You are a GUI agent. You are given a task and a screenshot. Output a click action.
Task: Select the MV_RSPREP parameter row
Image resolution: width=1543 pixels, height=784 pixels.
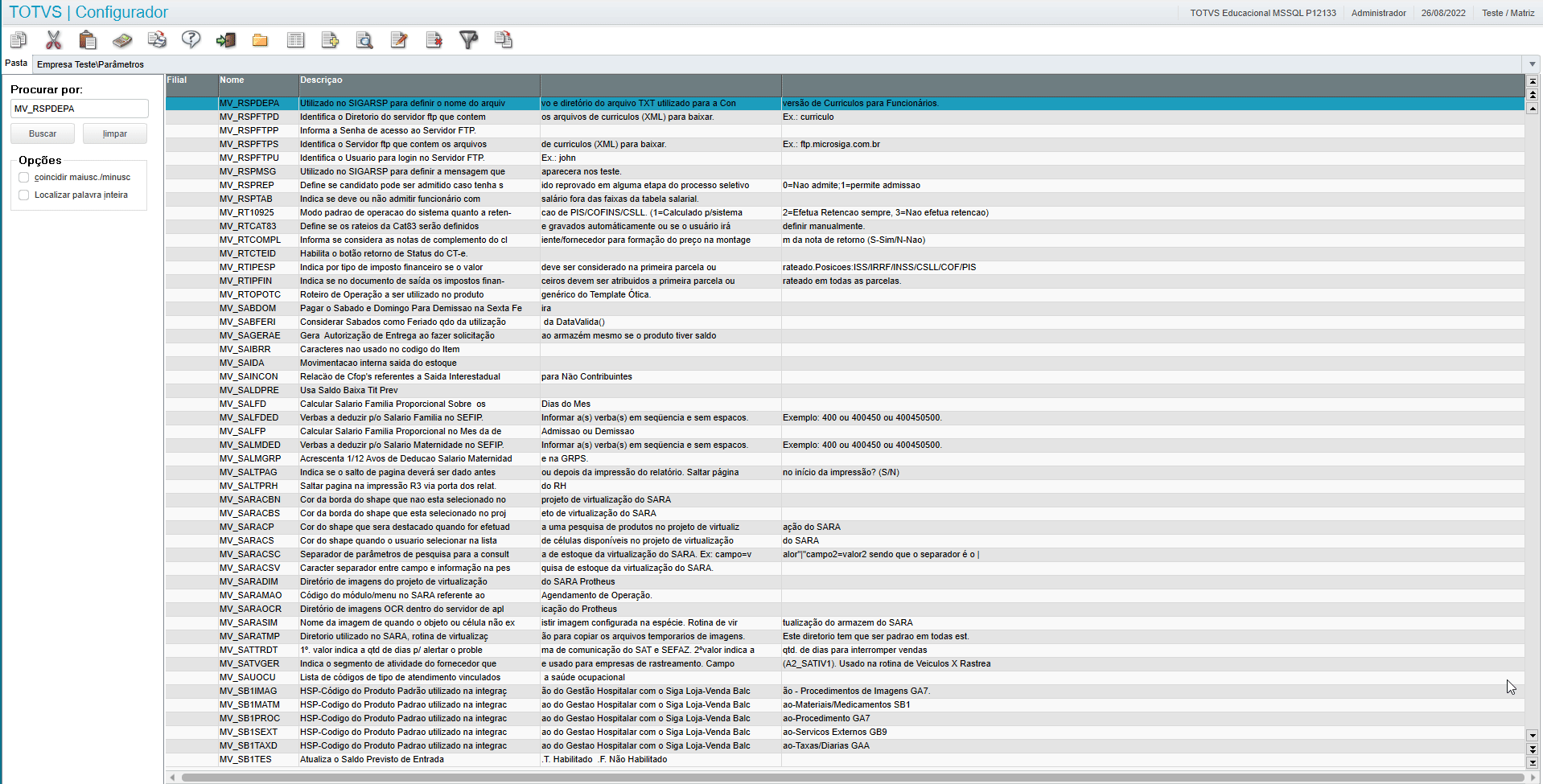tap(845, 186)
